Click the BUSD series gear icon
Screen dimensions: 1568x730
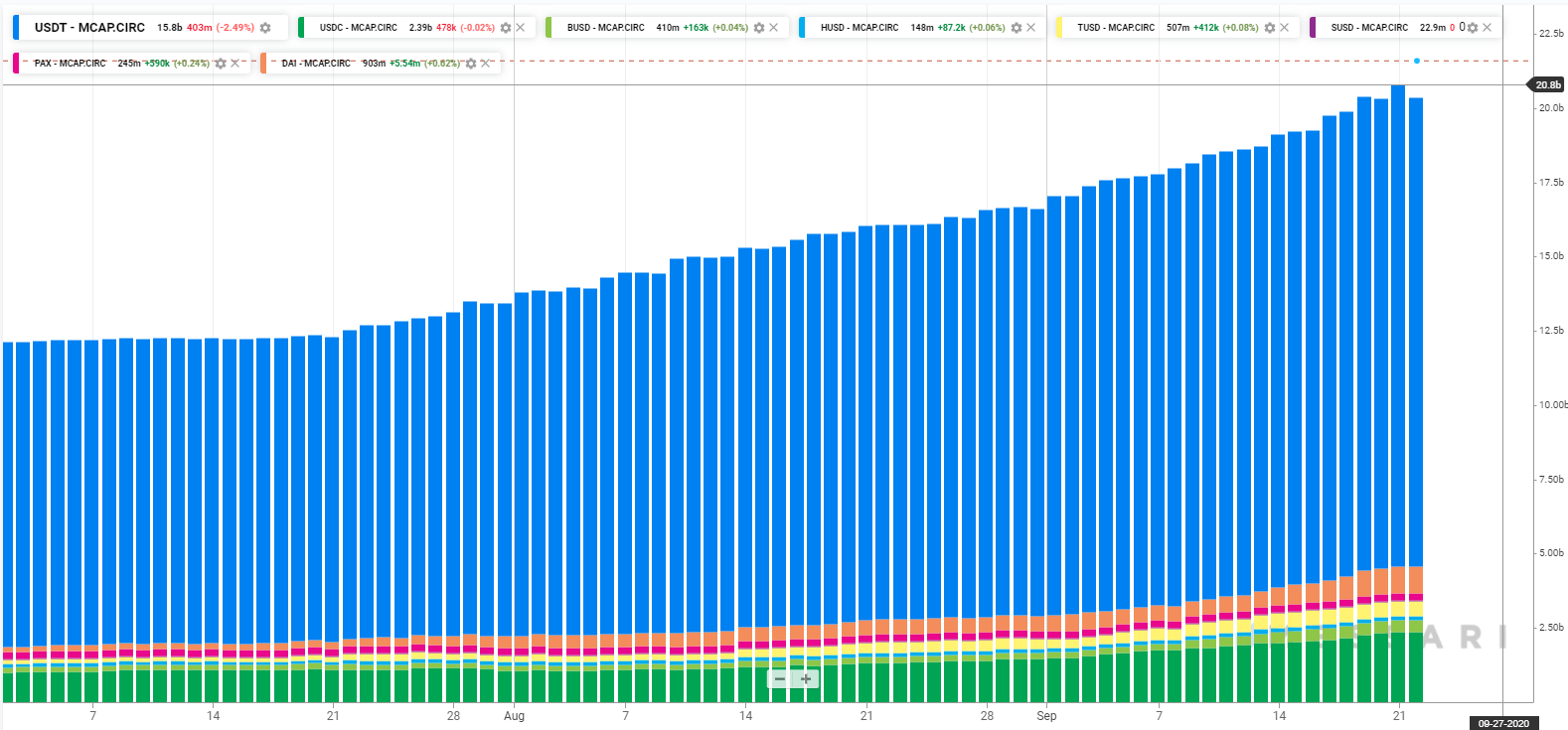click(759, 28)
